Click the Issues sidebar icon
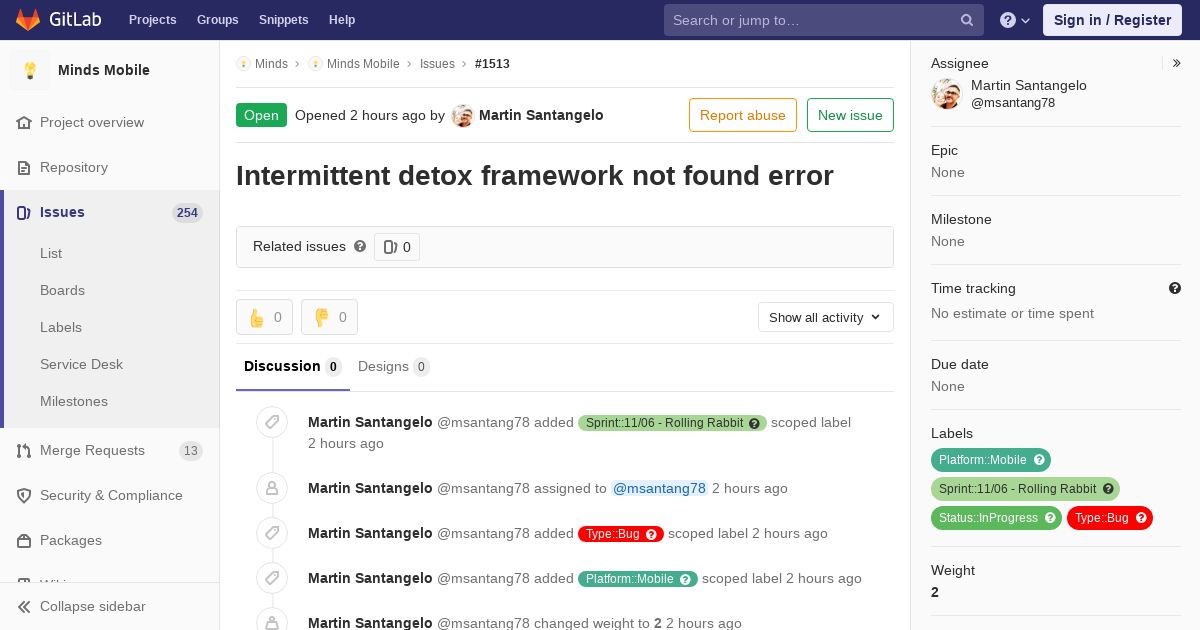 coord(24,212)
